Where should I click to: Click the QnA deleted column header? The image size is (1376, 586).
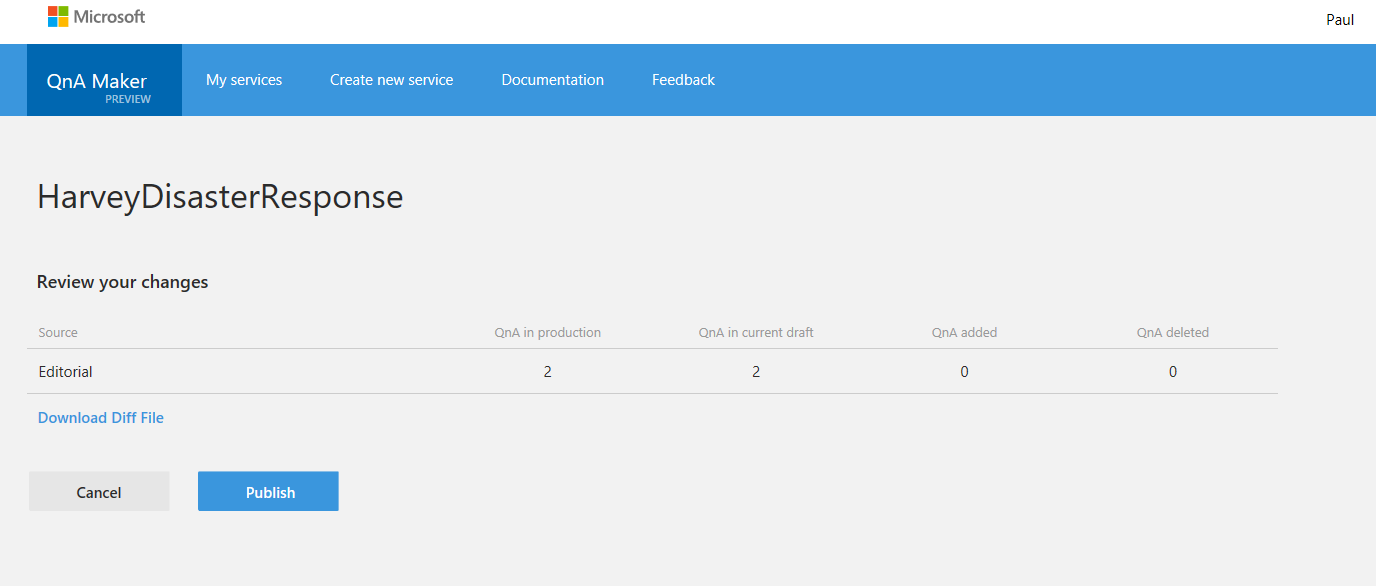(1172, 333)
